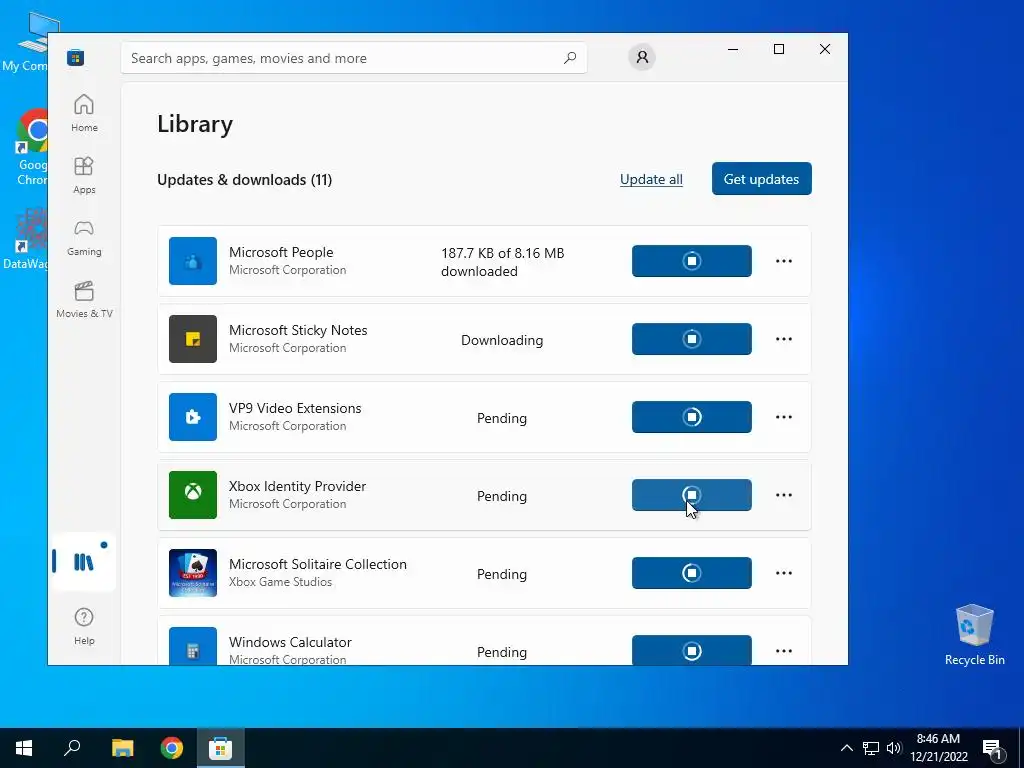Click Microsoft Store taskbar icon
The image size is (1024, 768).
[221, 748]
